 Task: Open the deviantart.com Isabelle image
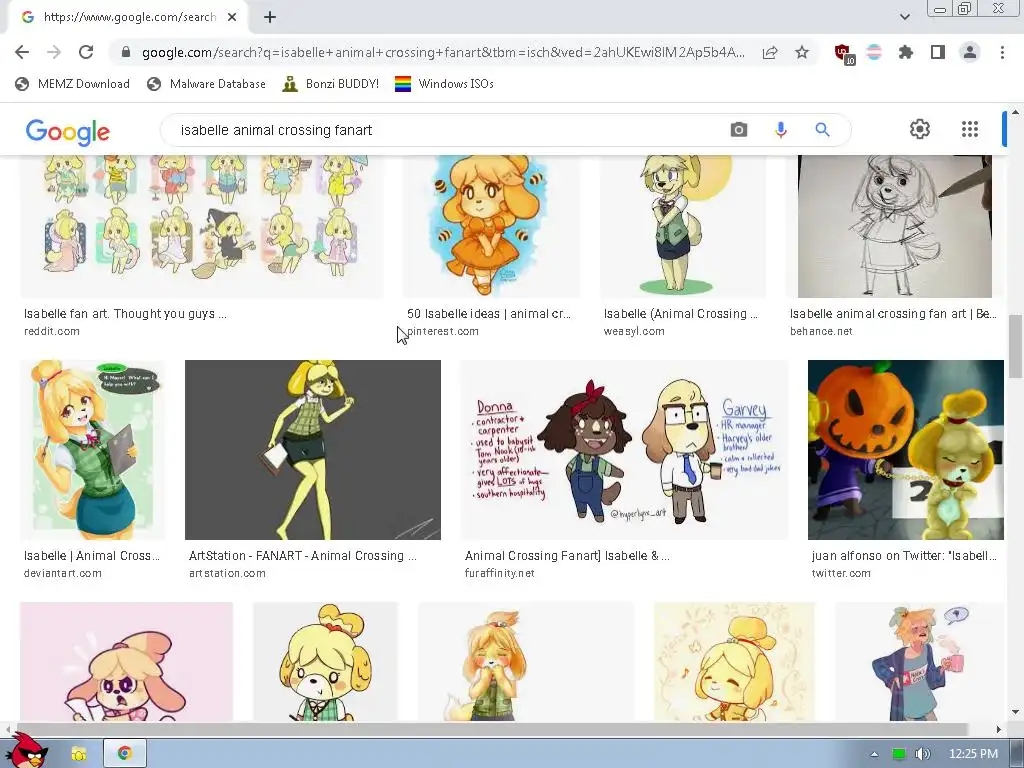tap(93, 450)
